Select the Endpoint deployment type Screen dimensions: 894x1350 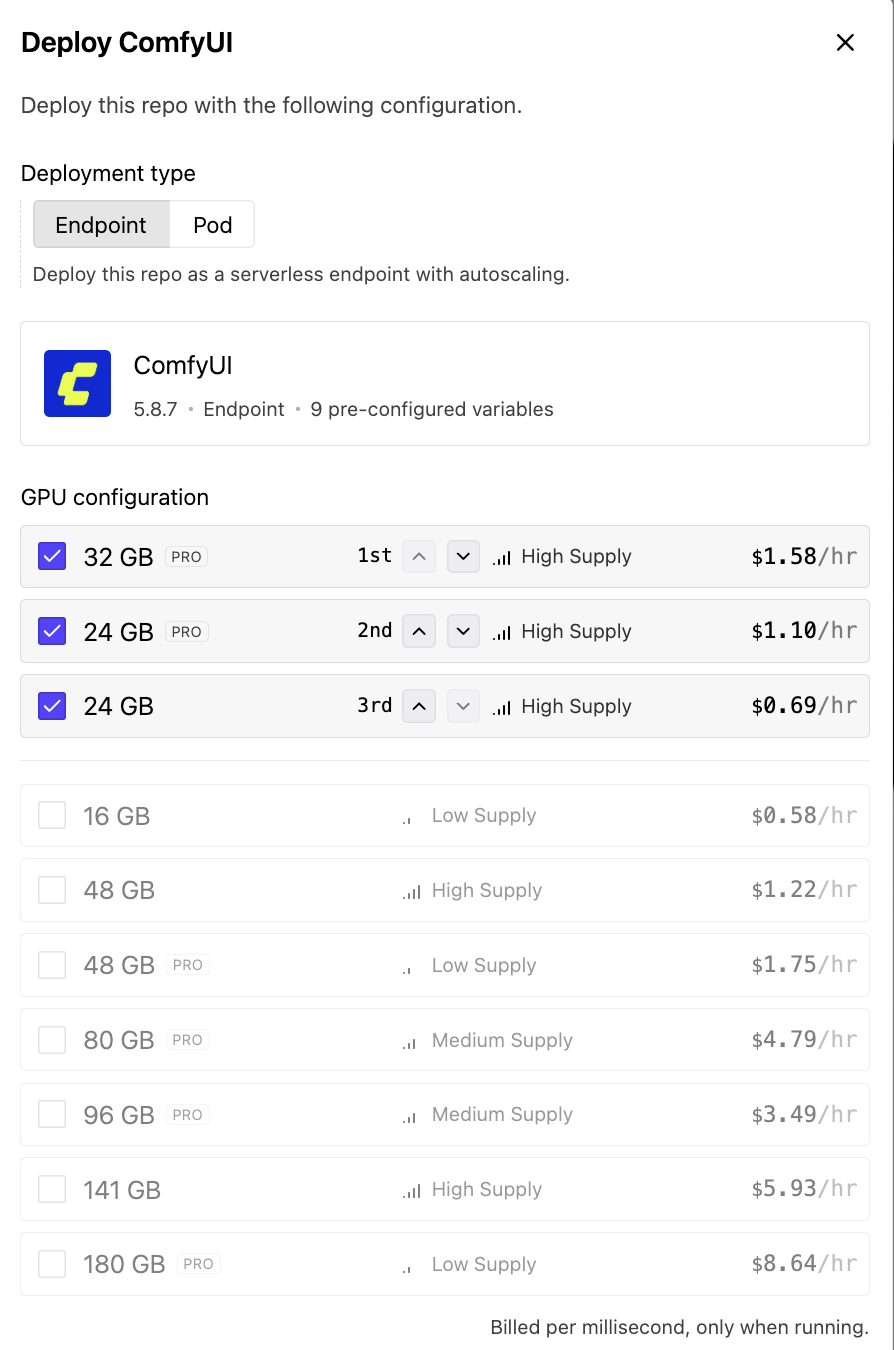point(101,225)
